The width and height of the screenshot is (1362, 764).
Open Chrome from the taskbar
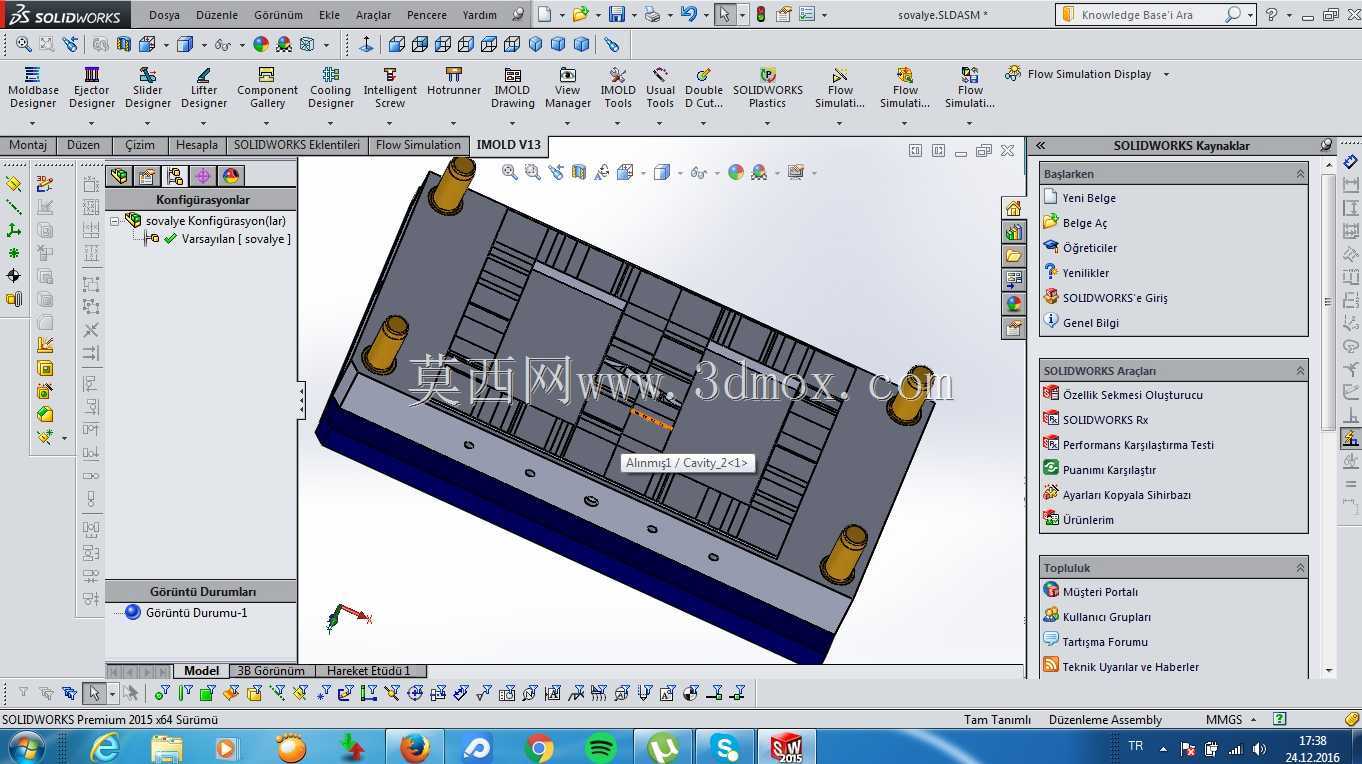click(x=539, y=747)
